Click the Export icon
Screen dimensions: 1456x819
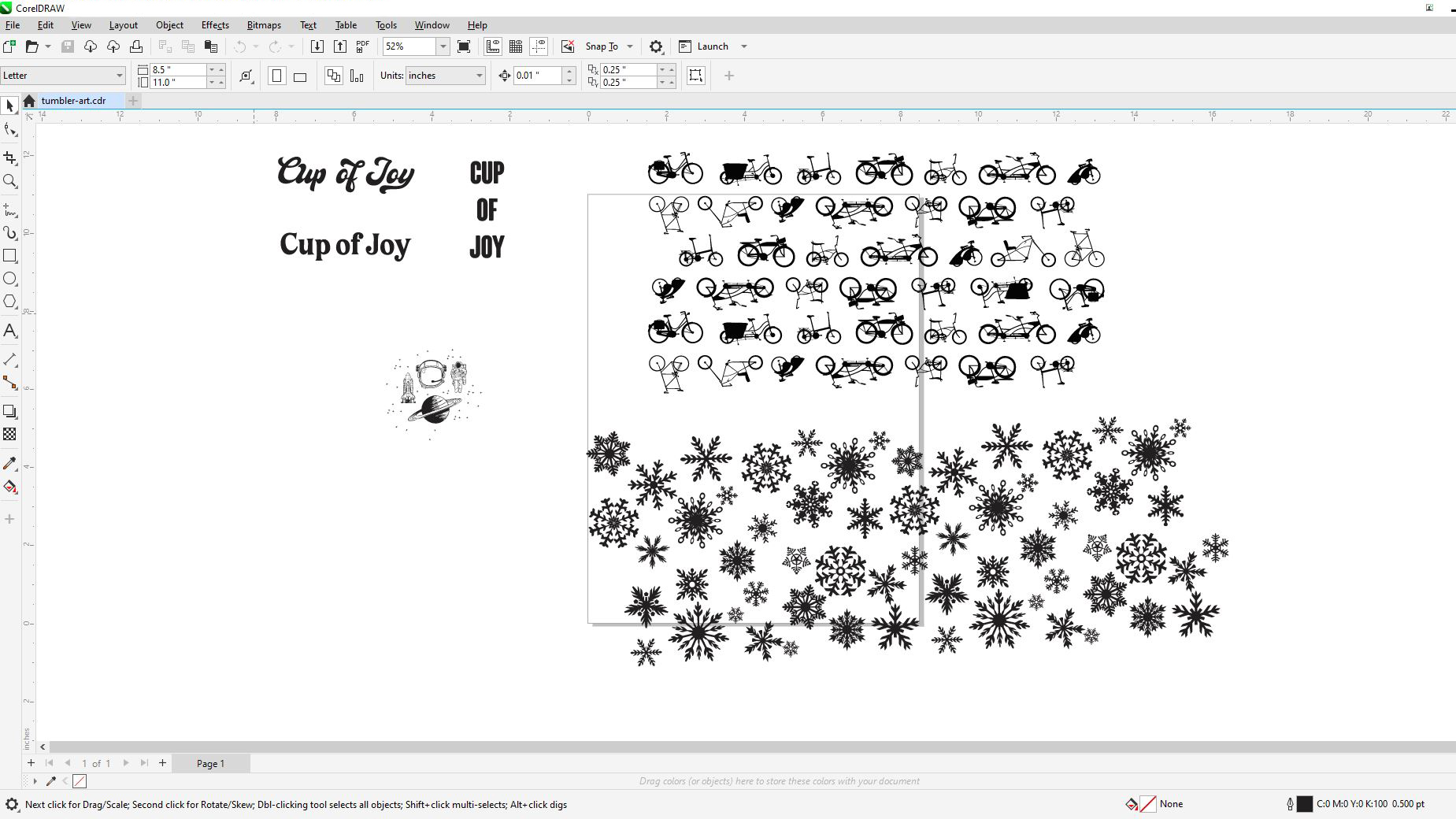tap(340, 46)
